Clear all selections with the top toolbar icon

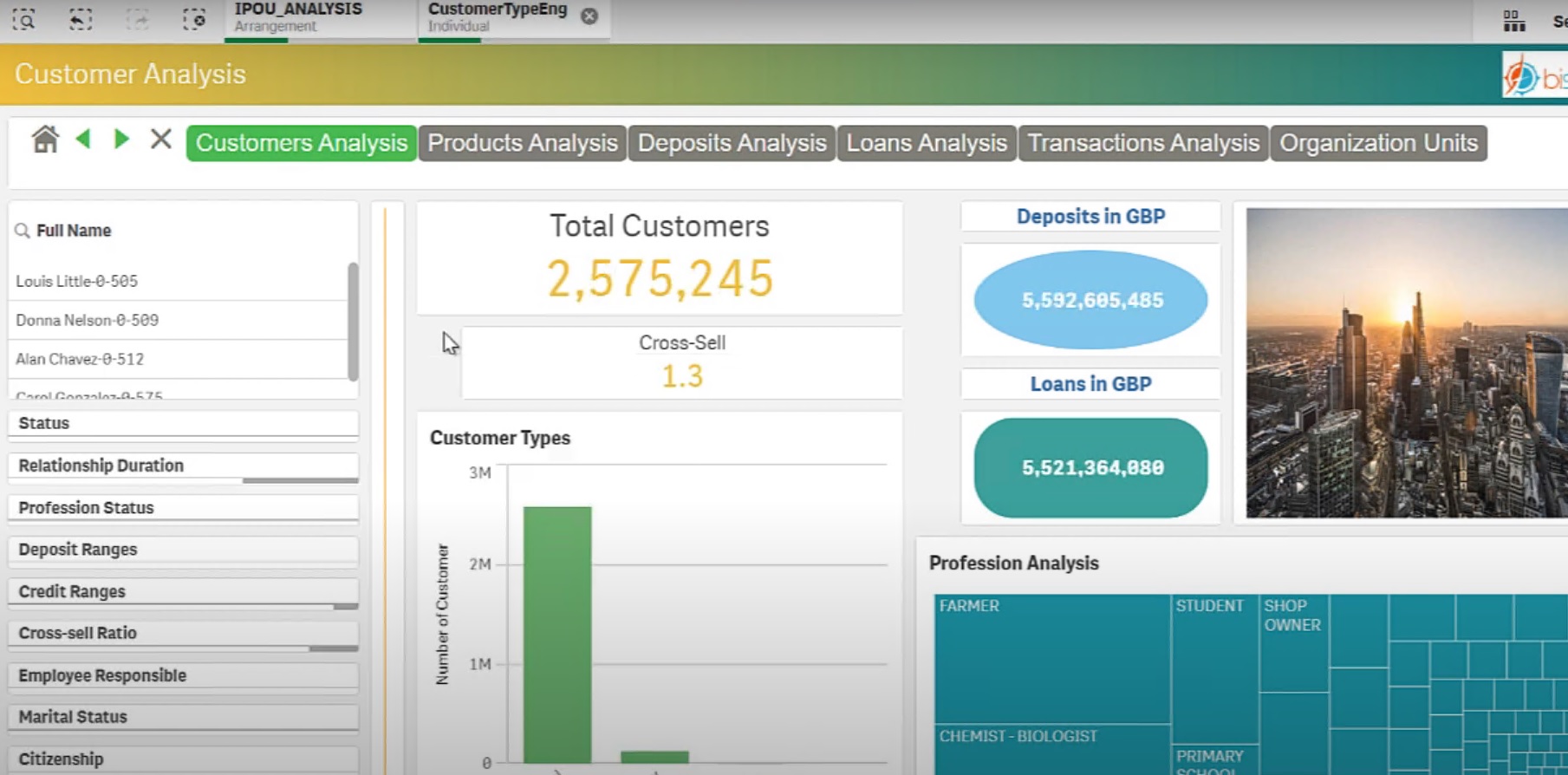click(194, 19)
